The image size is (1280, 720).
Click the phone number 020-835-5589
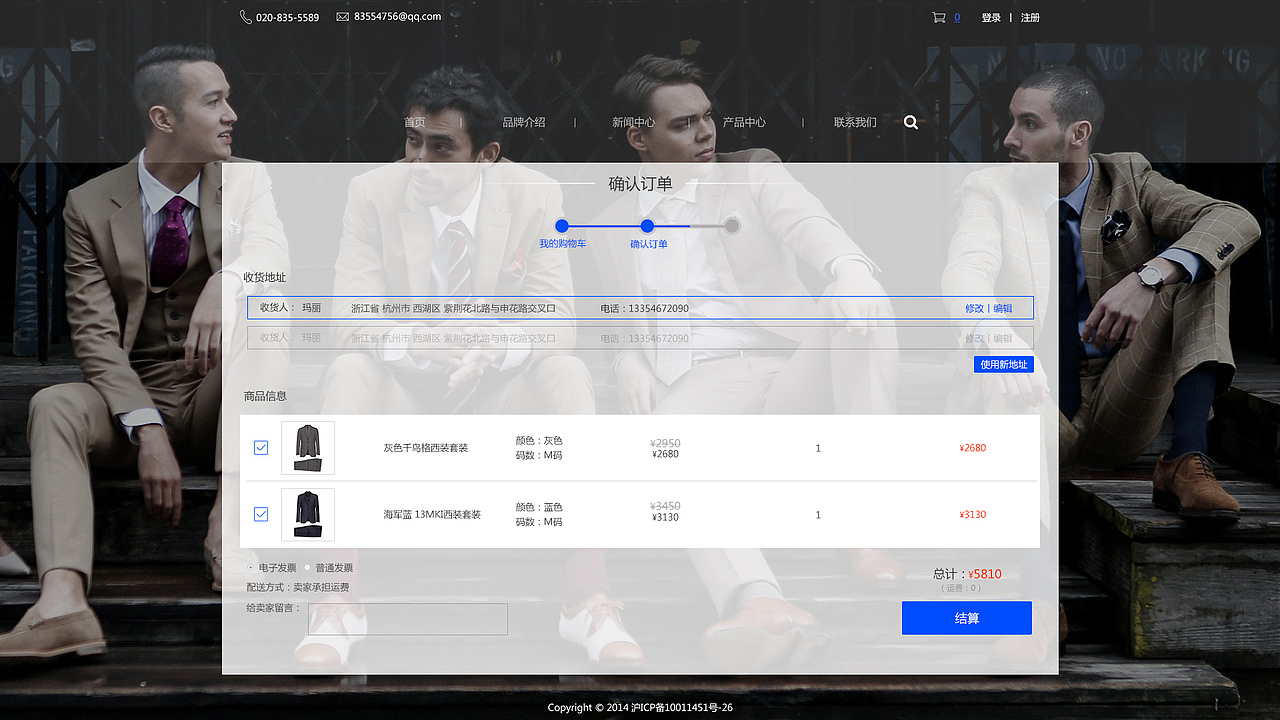click(x=288, y=18)
